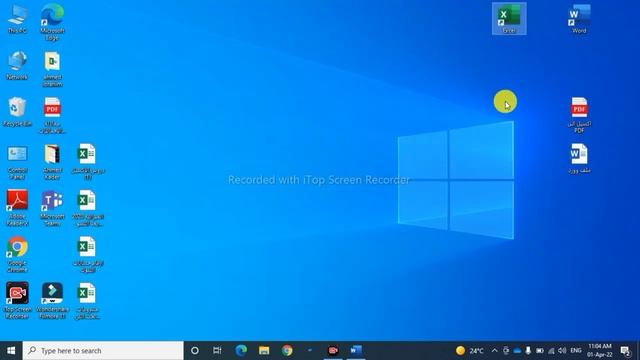
Task: Launch Microsoft Edge from the desktop shortcut
Action: (52, 21)
